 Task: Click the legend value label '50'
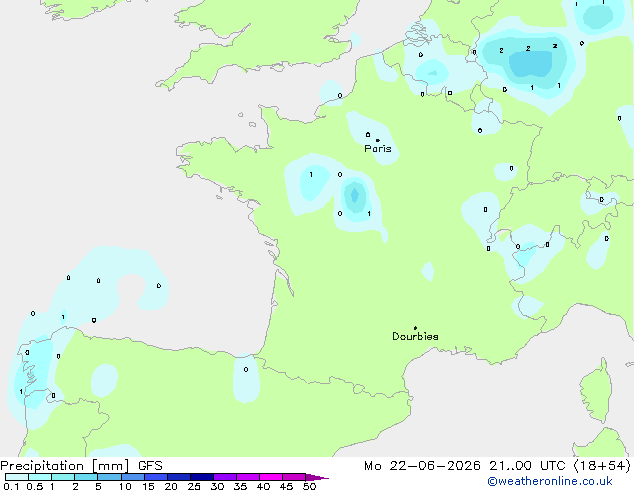coord(309,486)
